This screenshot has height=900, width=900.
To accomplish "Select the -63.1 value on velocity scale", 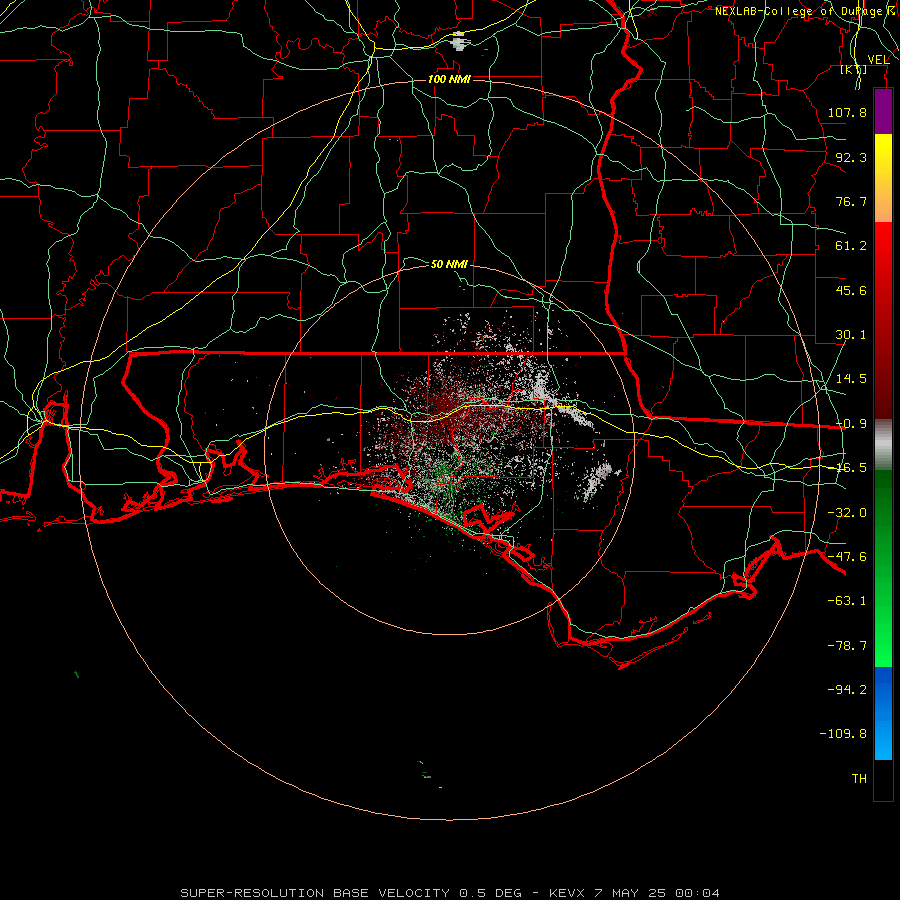I will (x=847, y=601).
